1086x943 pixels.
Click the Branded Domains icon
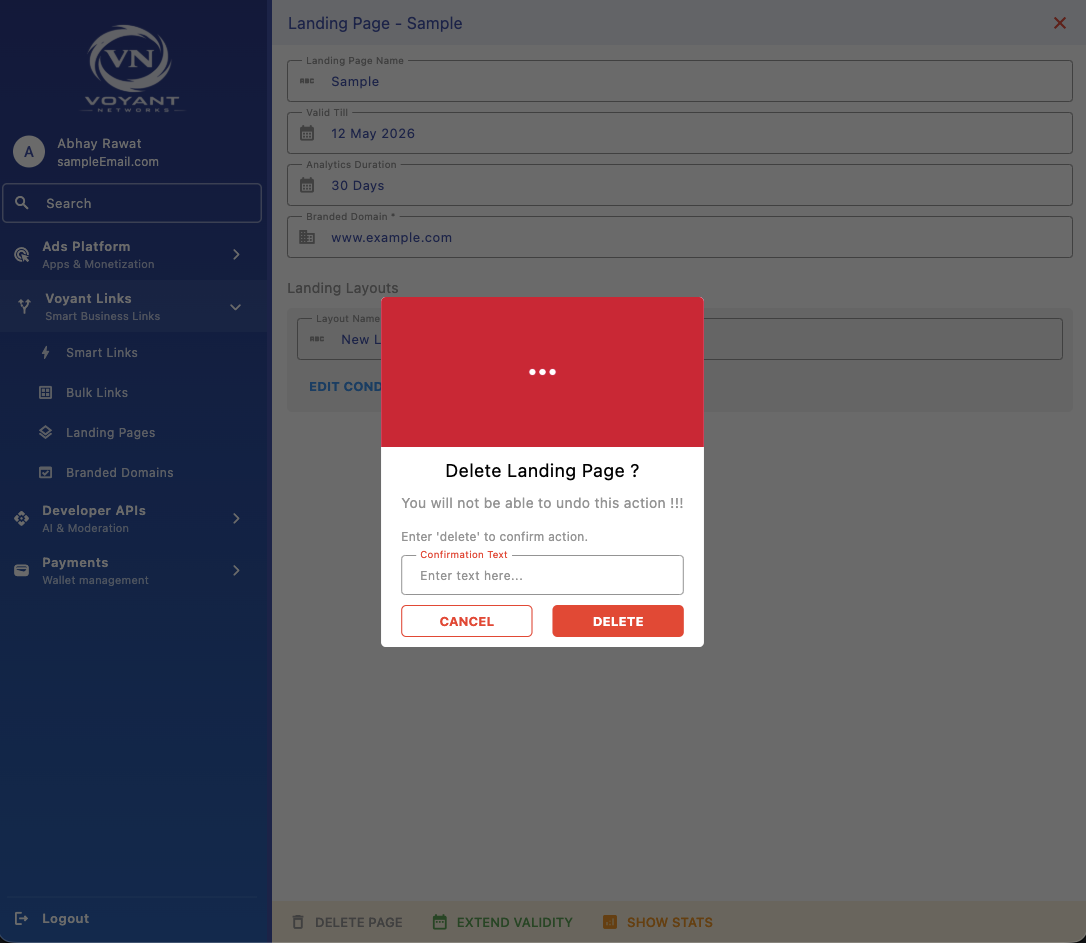click(x=45, y=473)
